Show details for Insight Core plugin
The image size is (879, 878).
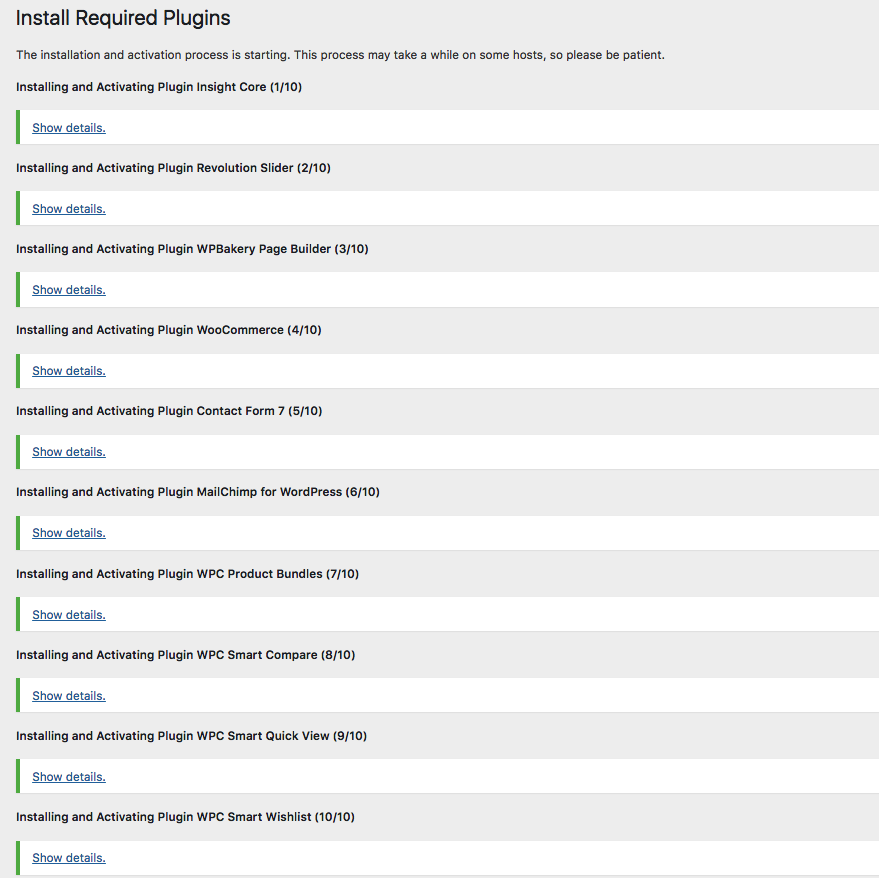tap(69, 128)
